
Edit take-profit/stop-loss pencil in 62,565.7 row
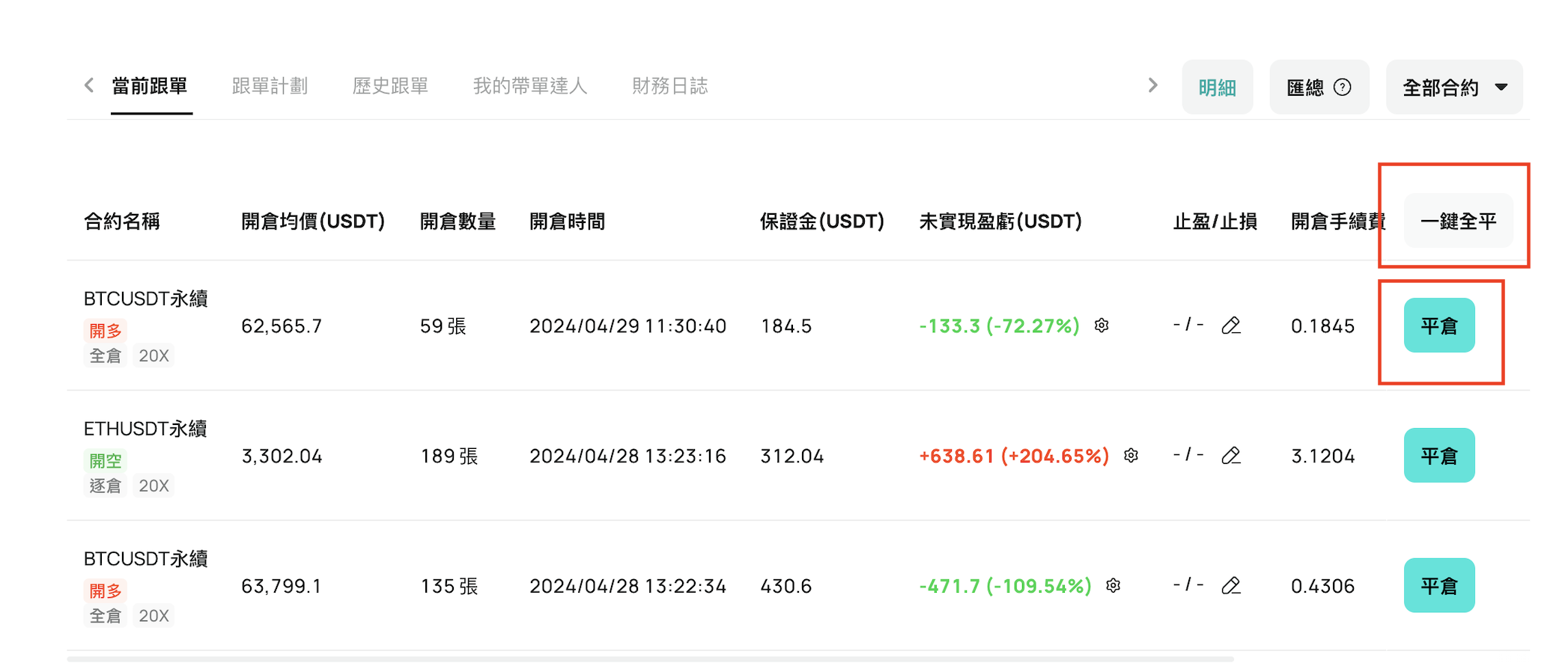pyautogui.click(x=1231, y=326)
